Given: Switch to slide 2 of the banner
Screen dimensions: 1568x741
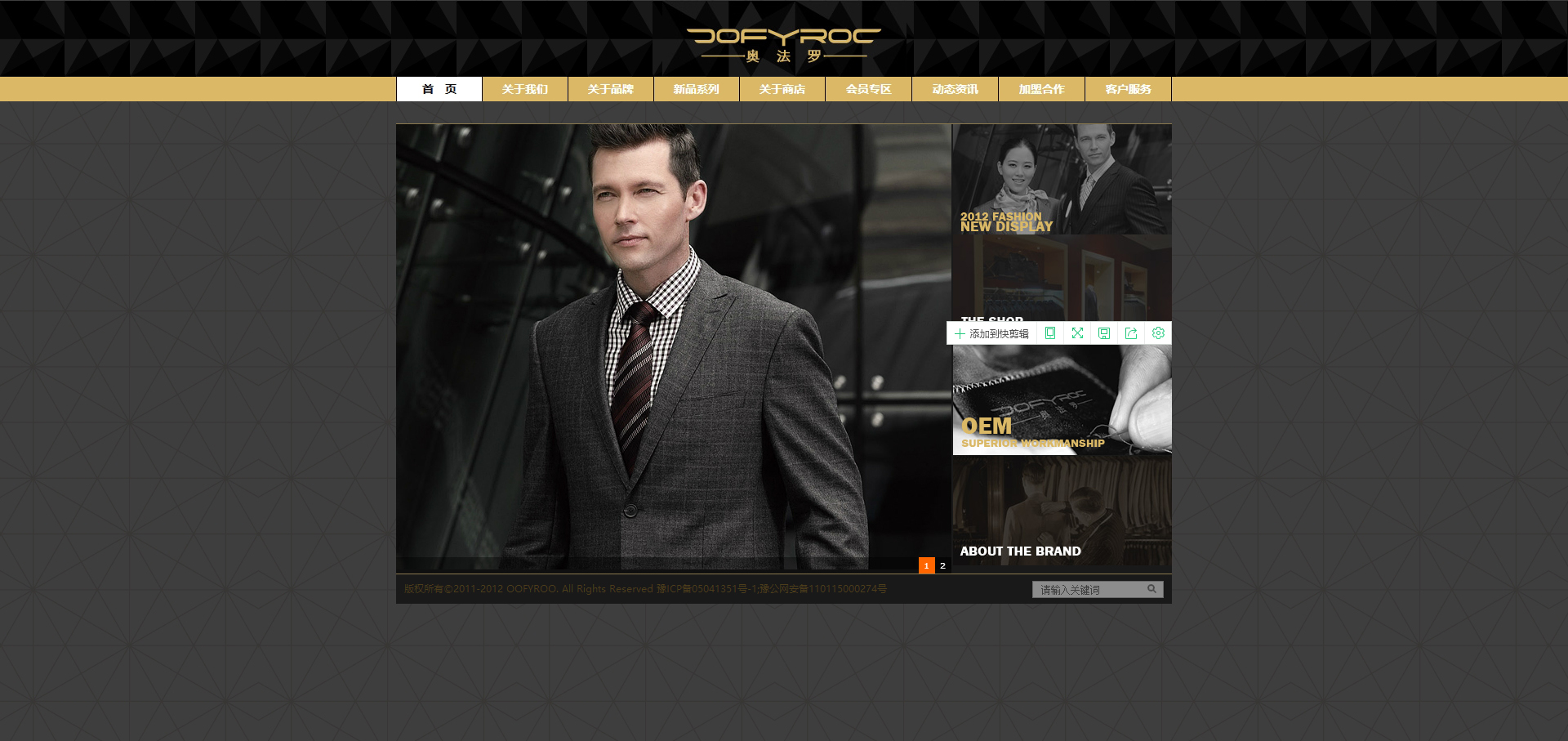Looking at the screenshot, I should (x=942, y=565).
